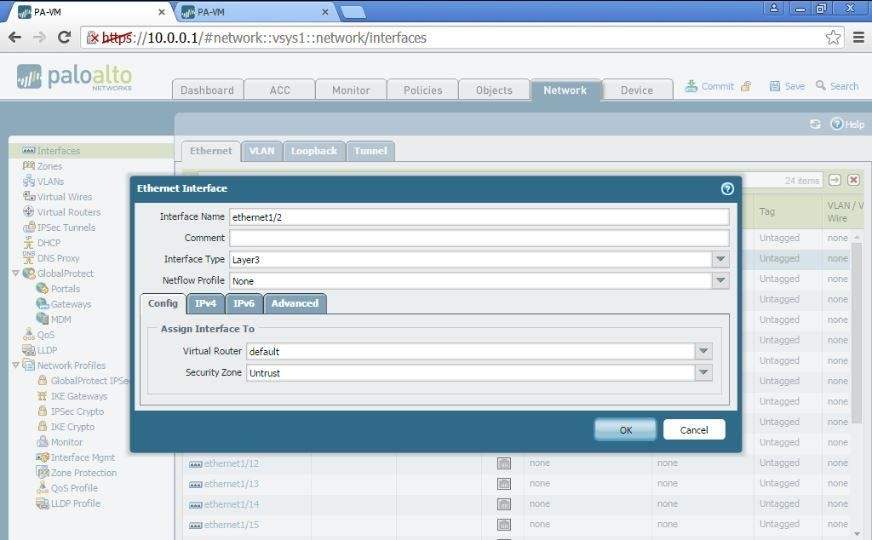Switch to the Advanced tab
The width and height of the screenshot is (872, 540).
[x=294, y=303]
